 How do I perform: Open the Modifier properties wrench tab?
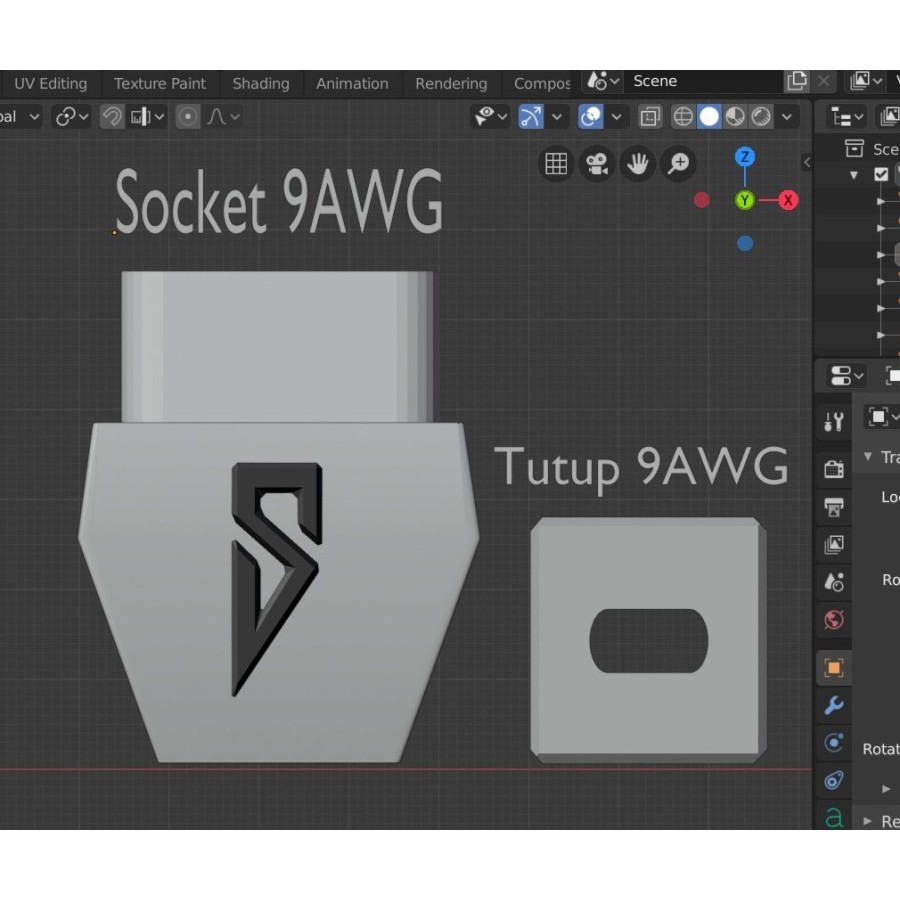[x=834, y=706]
